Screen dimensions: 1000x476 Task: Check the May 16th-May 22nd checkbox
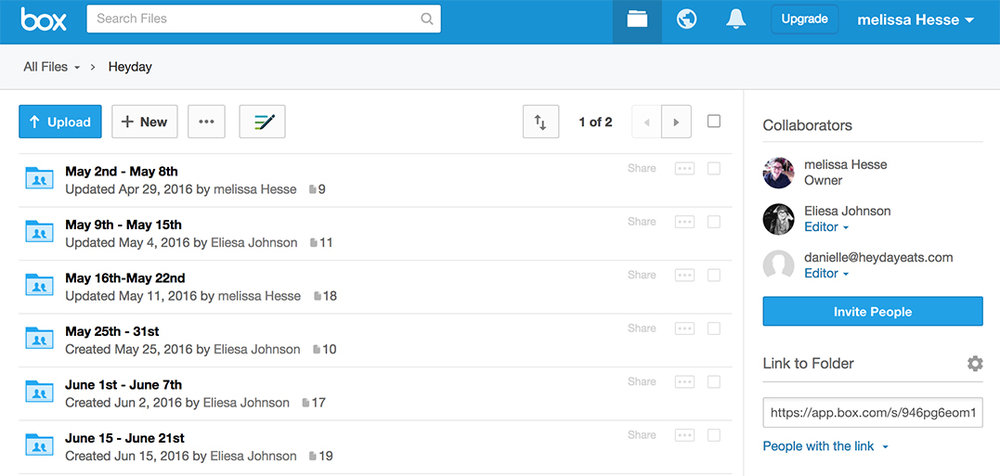click(x=714, y=275)
